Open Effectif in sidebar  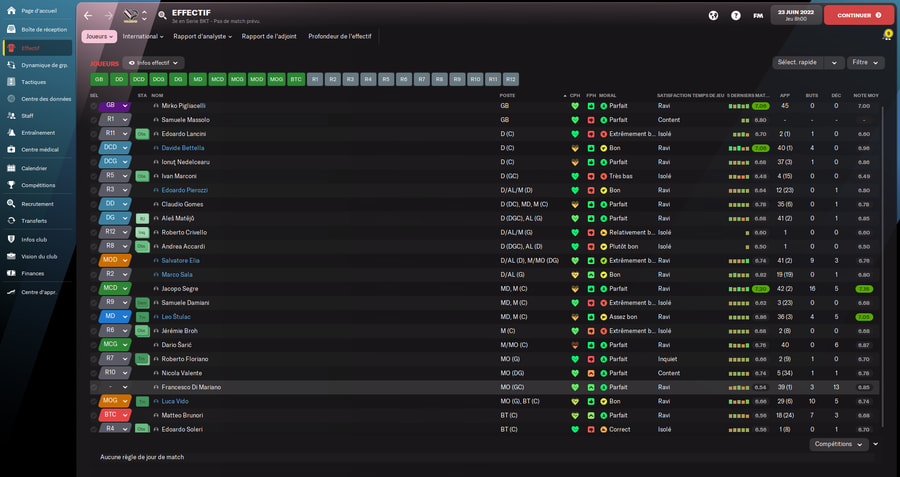(37, 48)
